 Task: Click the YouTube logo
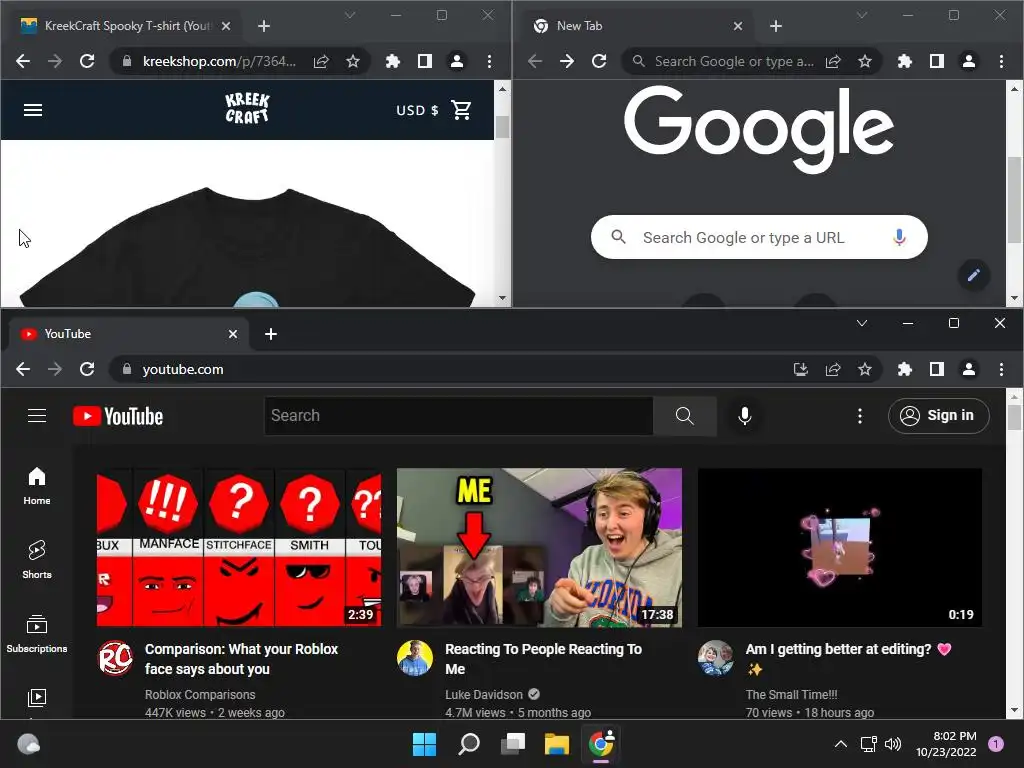click(118, 416)
